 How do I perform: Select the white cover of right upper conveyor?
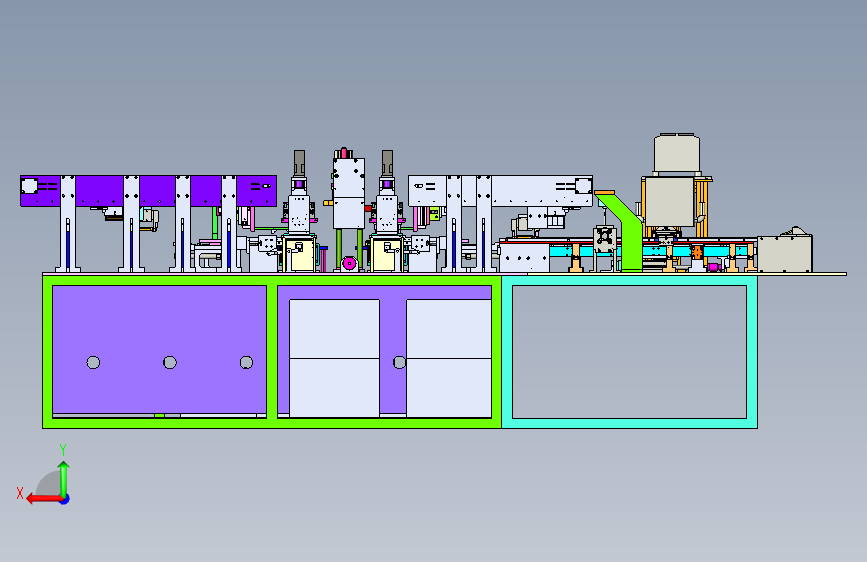[x=500, y=191]
